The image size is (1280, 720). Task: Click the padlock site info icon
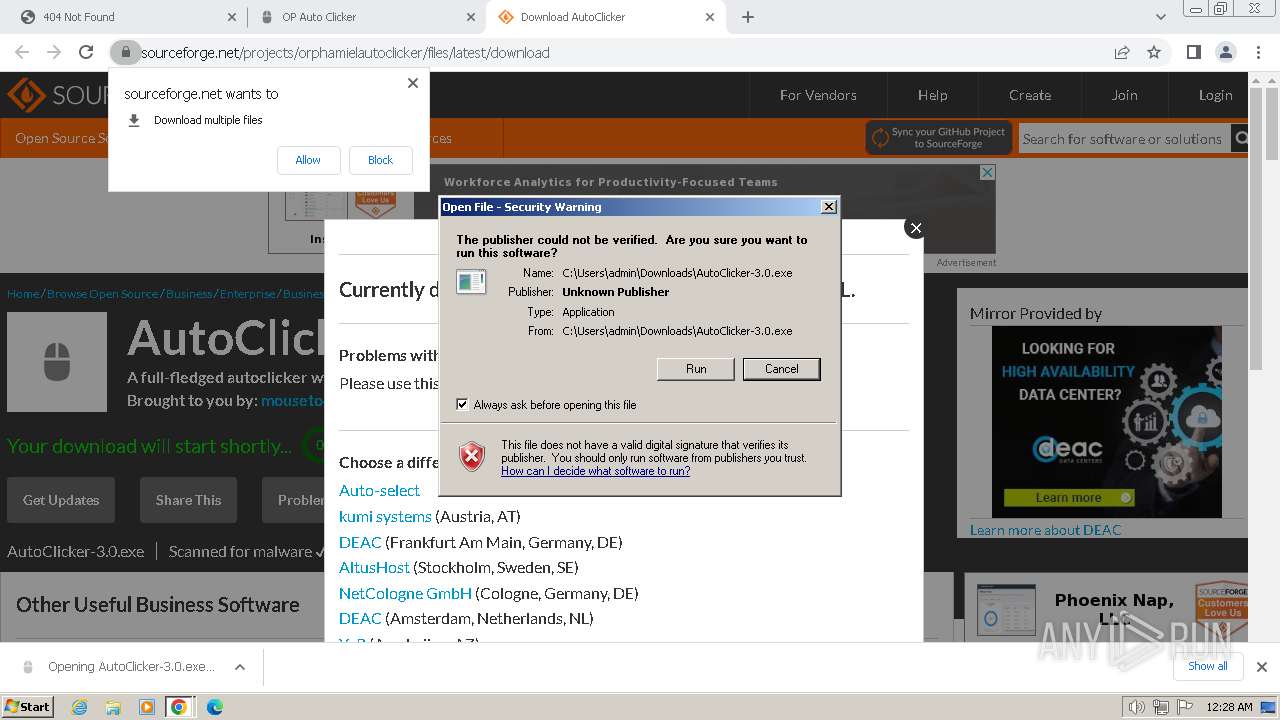click(x=125, y=52)
